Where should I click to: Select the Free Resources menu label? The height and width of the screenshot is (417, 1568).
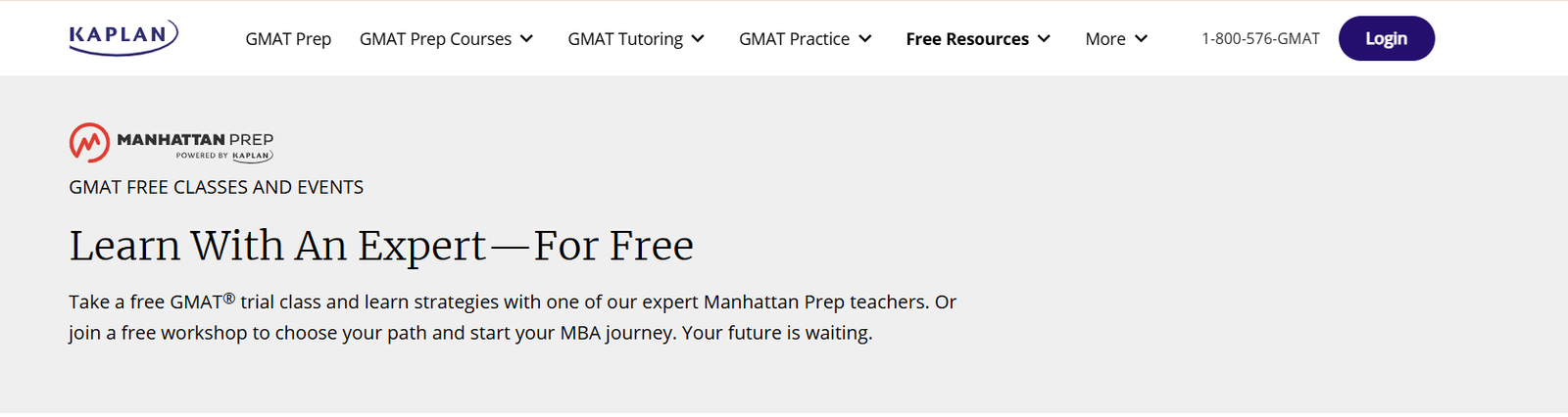[967, 39]
